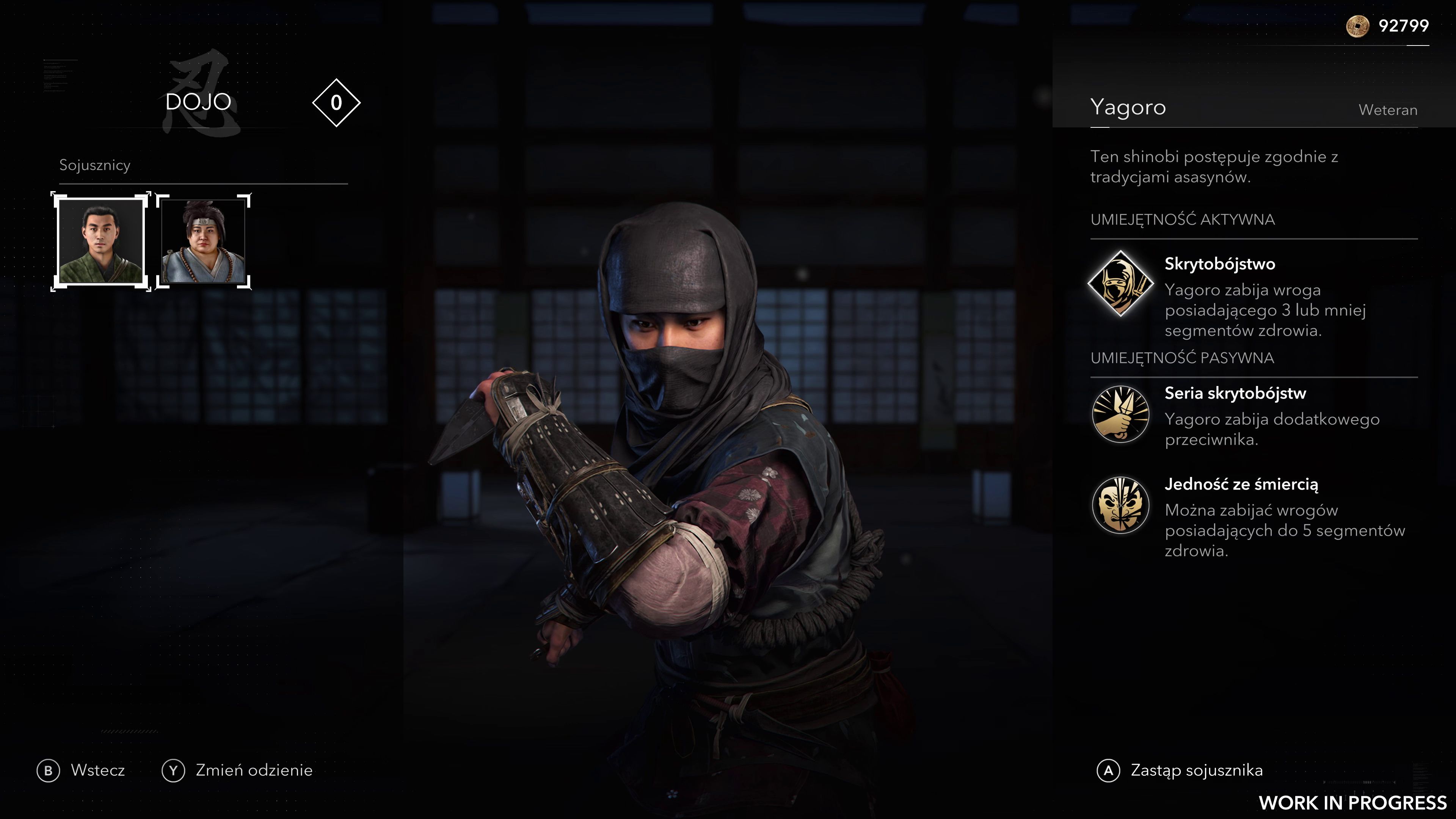
Task: Select the ally portrait in green robe
Action: coord(101,242)
